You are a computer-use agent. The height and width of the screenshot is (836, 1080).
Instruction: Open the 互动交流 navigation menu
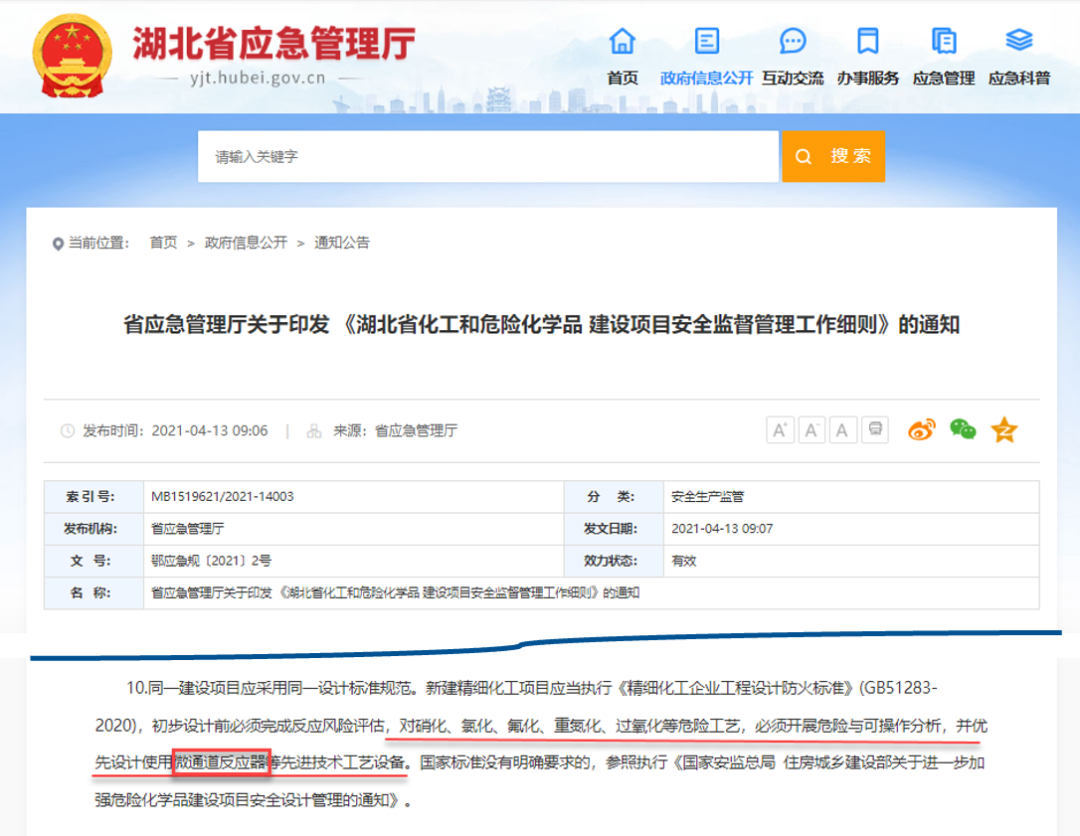click(x=793, y=79)
